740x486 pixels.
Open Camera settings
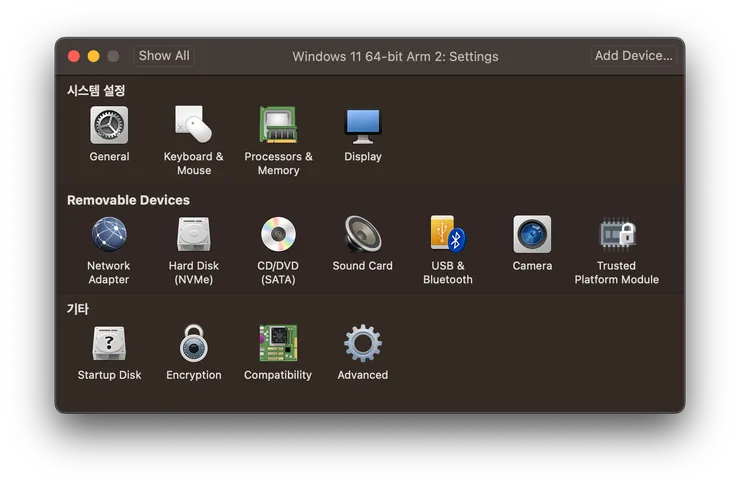532,234
